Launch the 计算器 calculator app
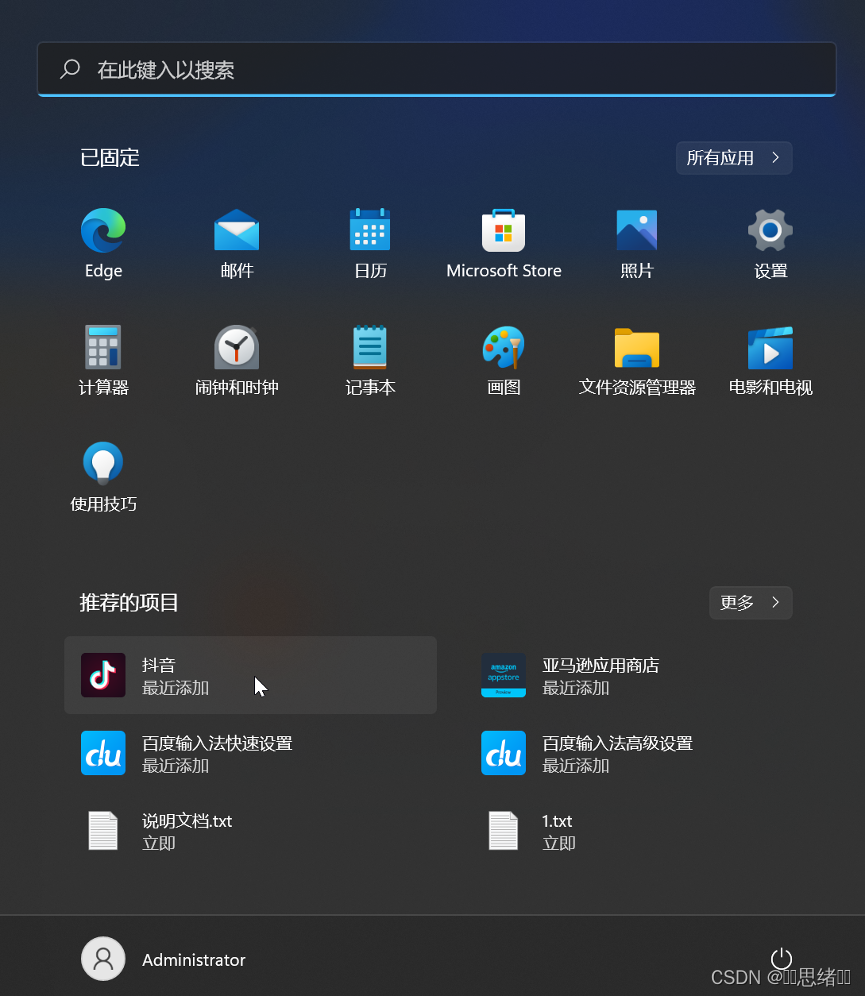This screenshot has height=997, width=866. (103, 361)
